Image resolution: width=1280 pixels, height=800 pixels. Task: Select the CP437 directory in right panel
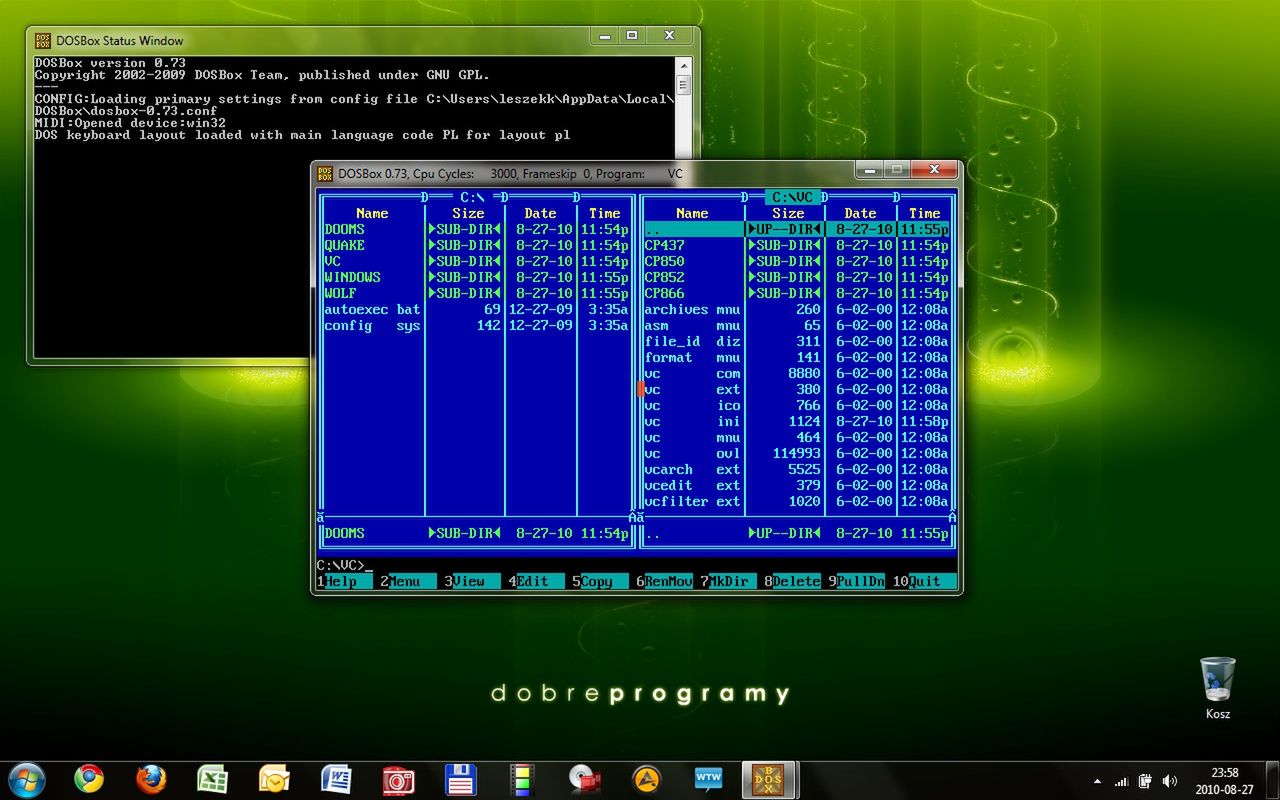click(x=796, y=245)
